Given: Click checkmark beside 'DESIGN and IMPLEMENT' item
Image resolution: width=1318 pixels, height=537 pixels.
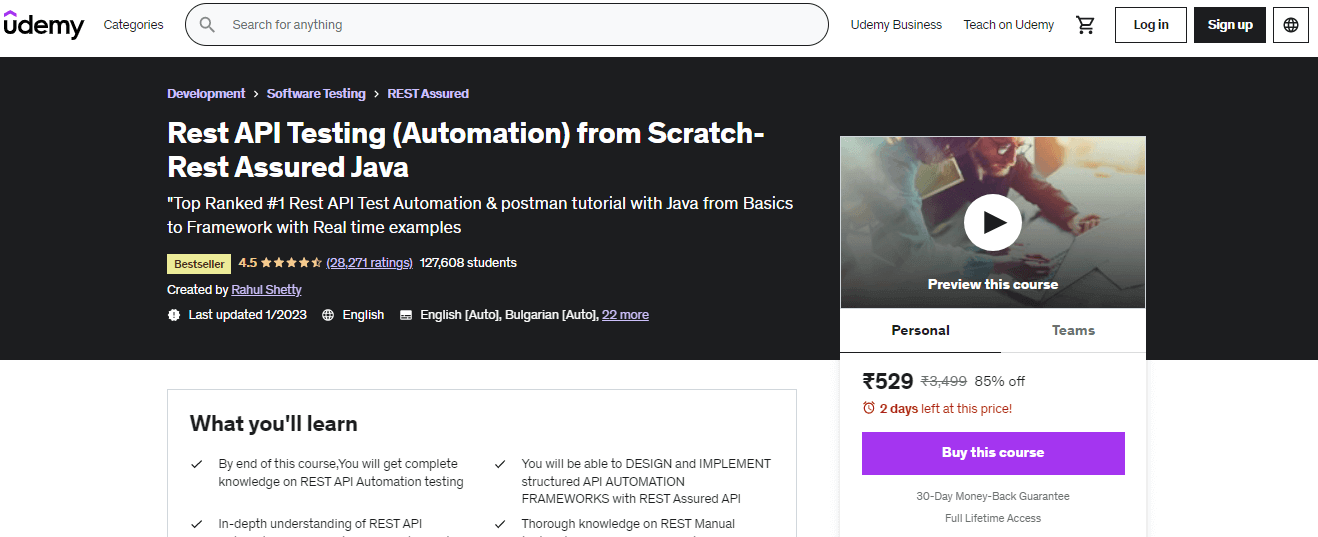Looking at the screenshot, I should (x=500, y=464).
